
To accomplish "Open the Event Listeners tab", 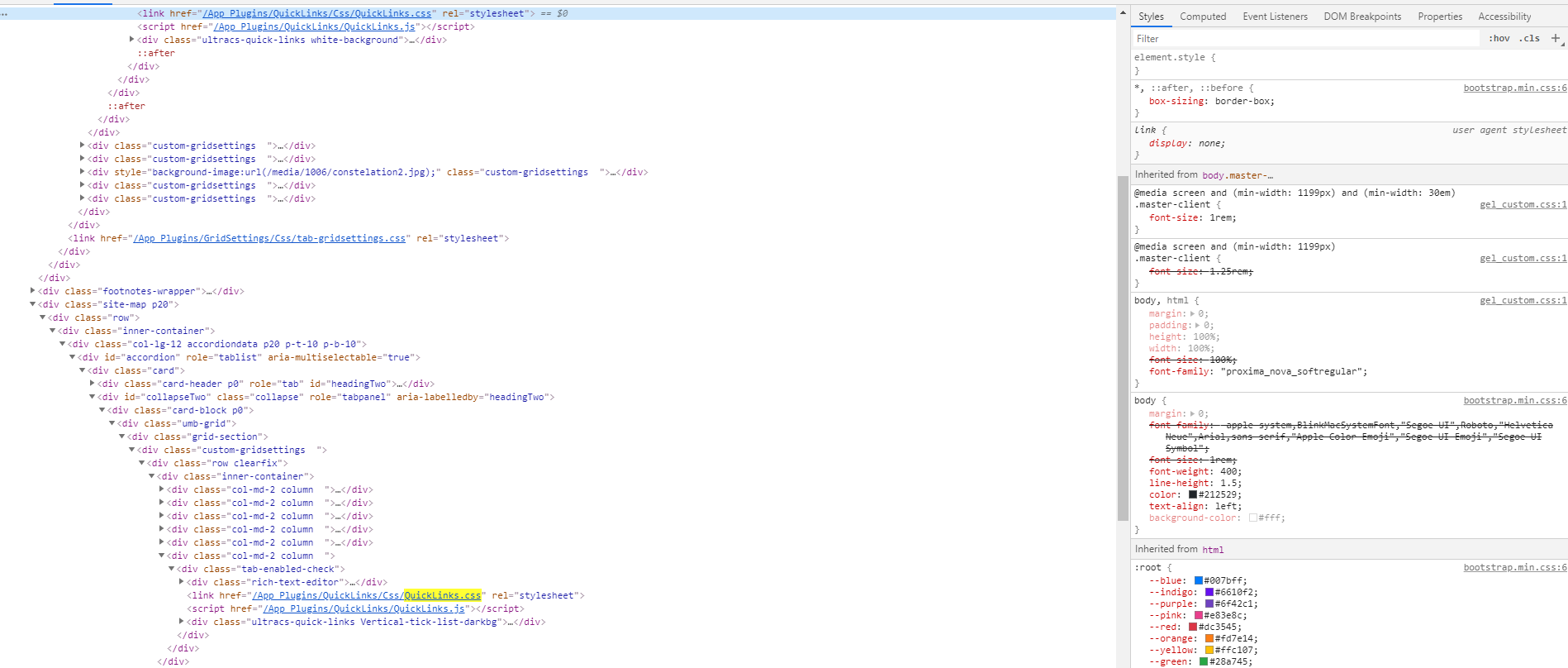I will (1276, 17).
